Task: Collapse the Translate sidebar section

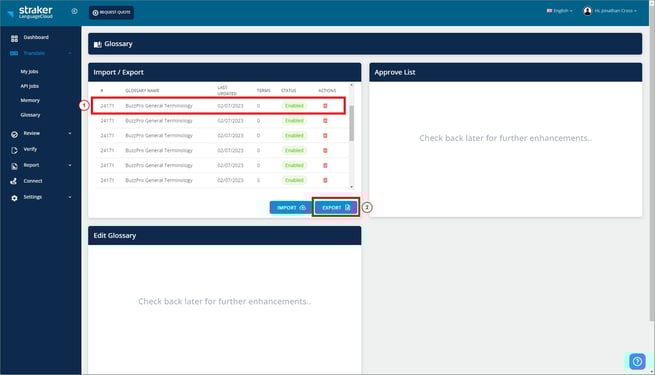Action: coord(70,53)
